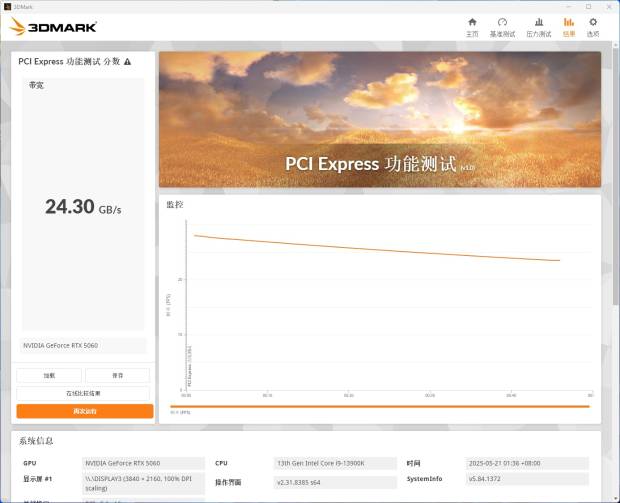Maximize the 3DMark window
620x503 pixels.
click(588, 6)
